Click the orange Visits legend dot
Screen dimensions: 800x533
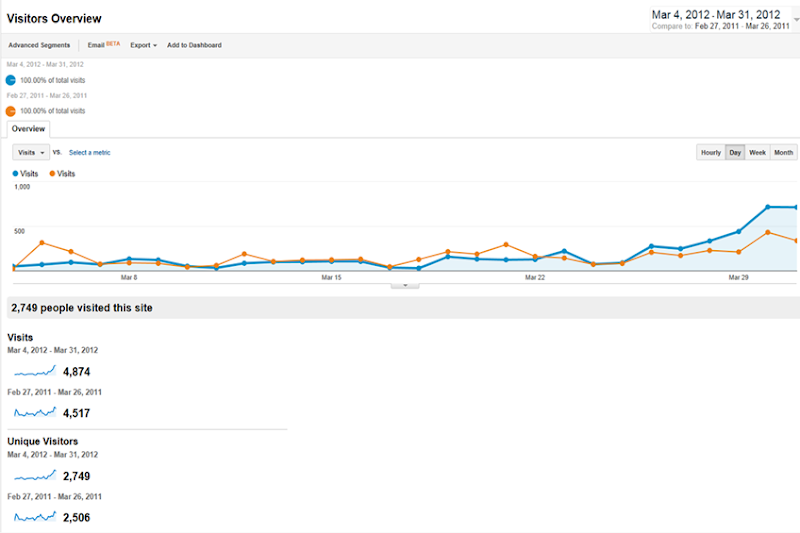52,174
